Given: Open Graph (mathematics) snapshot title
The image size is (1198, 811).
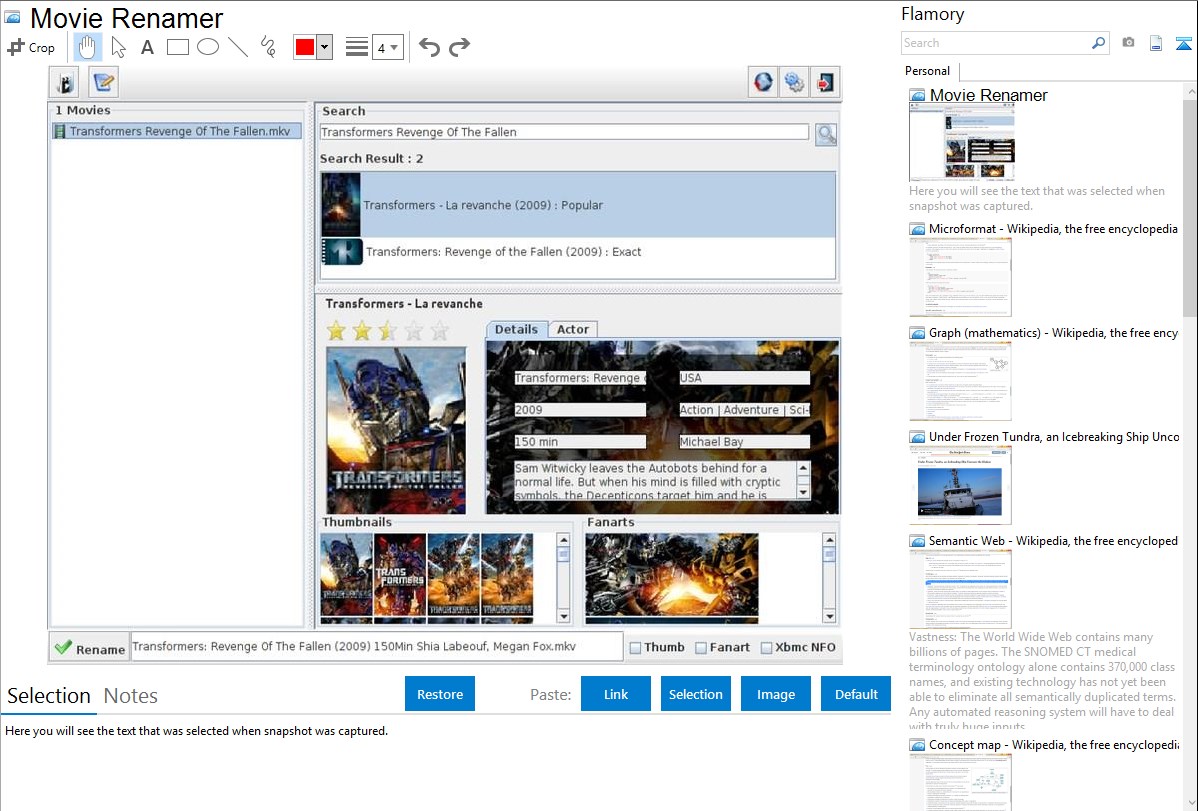Looking at the screenshot, I should pyautogui.click(x=1053, y=333).
